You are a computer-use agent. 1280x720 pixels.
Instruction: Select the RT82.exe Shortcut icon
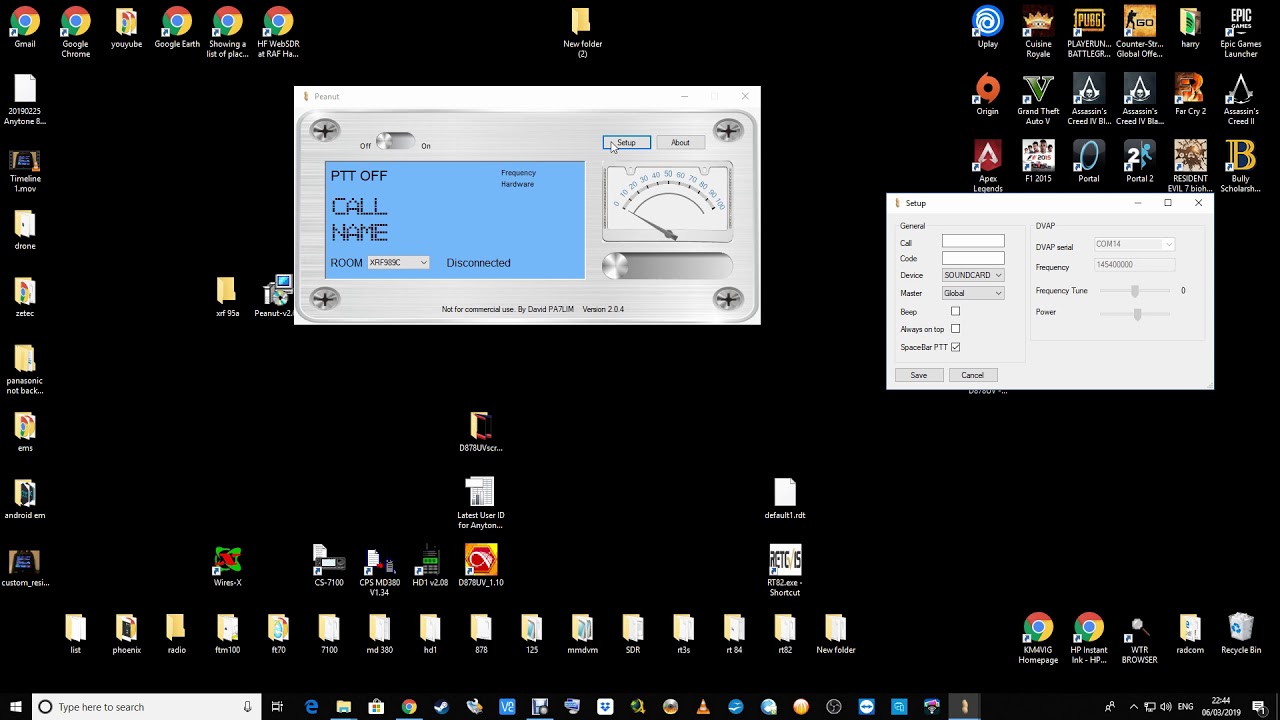click(x=785, y=571)
